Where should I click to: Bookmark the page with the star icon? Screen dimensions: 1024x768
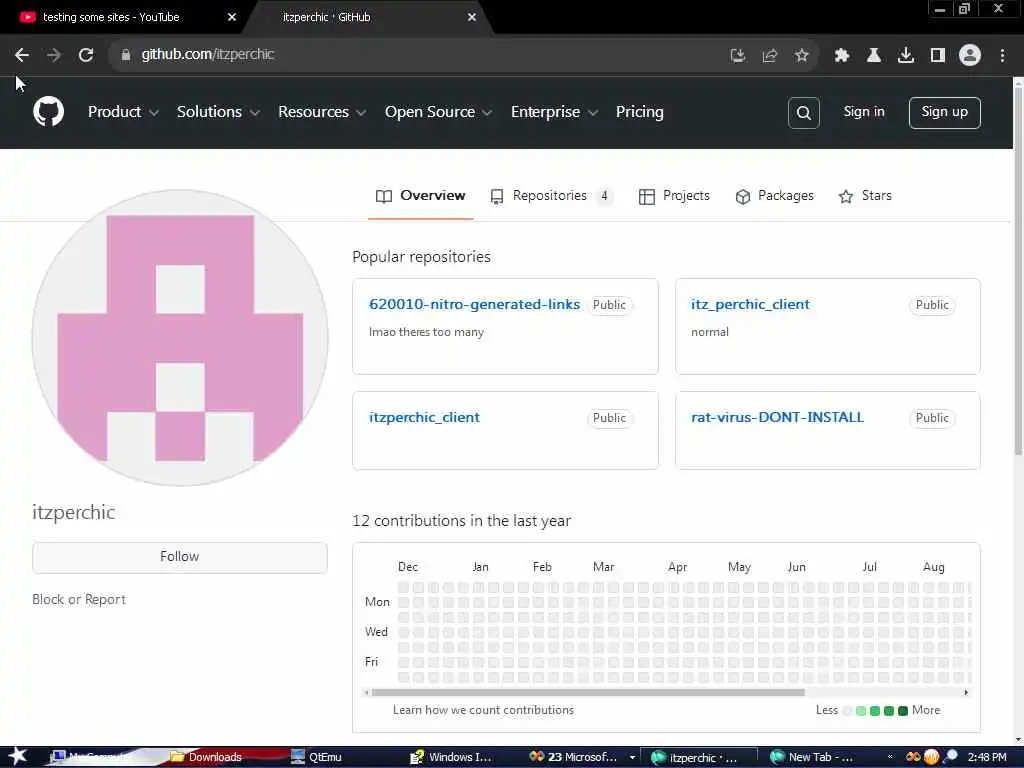tap(801, 56)
